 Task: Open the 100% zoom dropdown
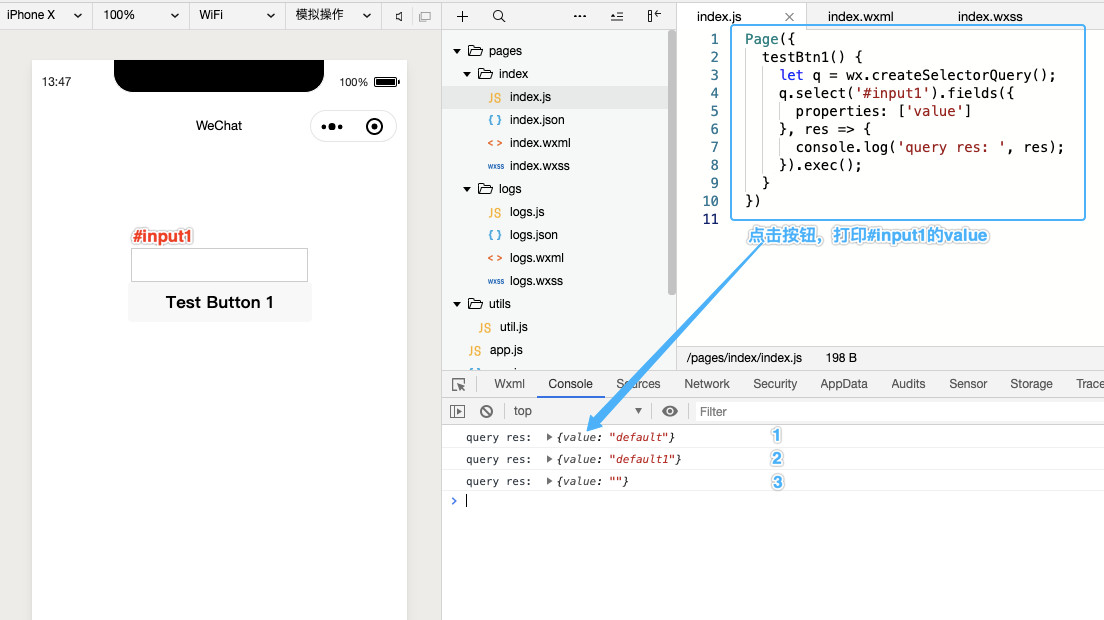click(140, 15)
